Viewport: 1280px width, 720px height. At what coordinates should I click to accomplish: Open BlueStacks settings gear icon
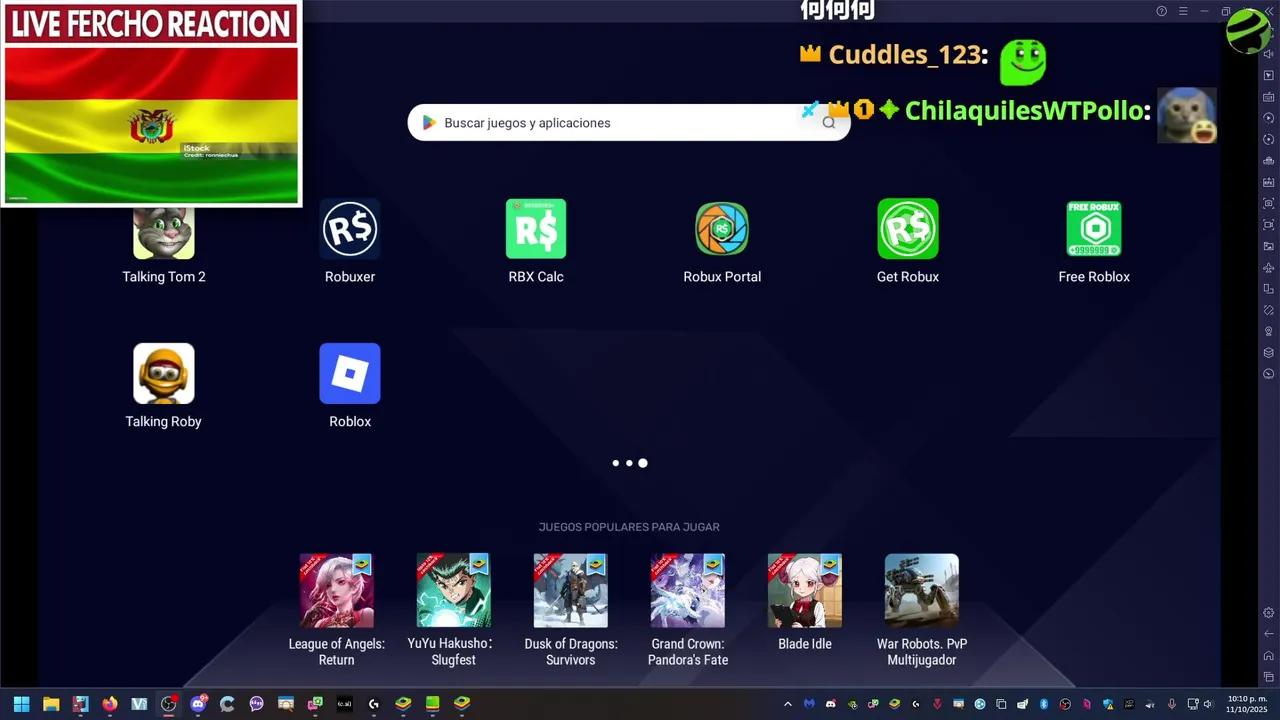click(x=1269, y=612)
